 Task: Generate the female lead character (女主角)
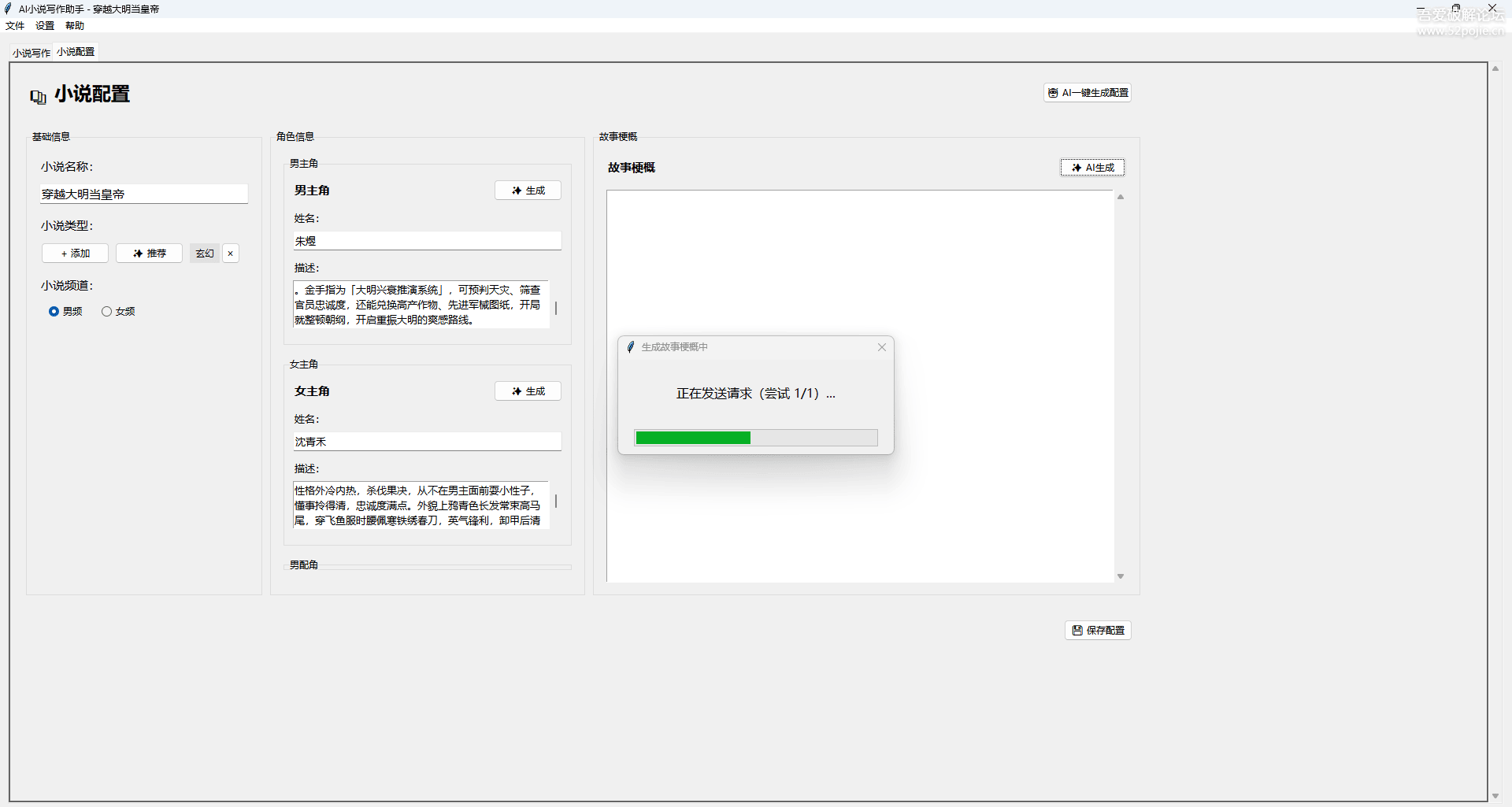point(528,391)
